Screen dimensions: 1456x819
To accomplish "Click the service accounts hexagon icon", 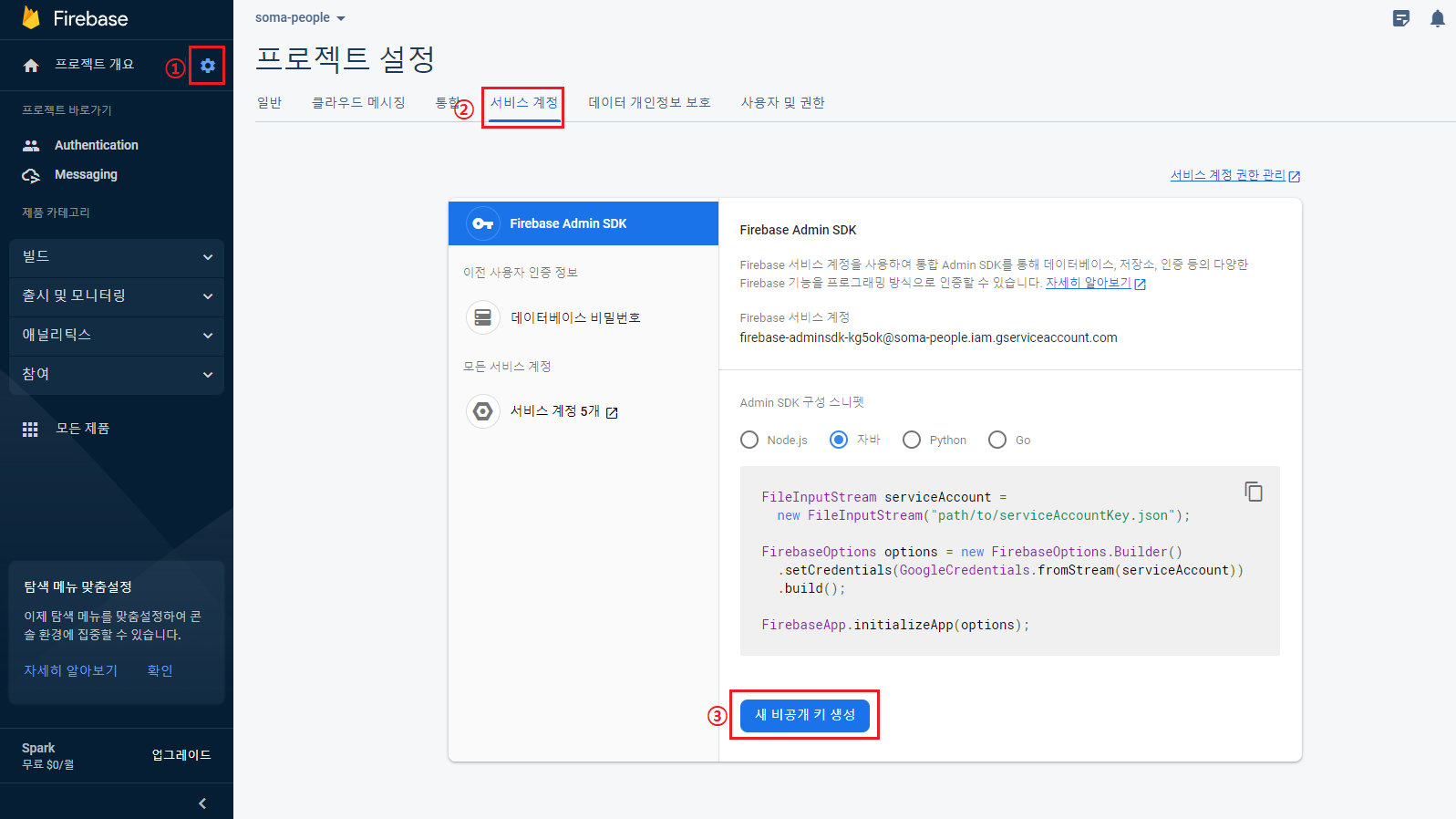I will [x=483, y=411].
